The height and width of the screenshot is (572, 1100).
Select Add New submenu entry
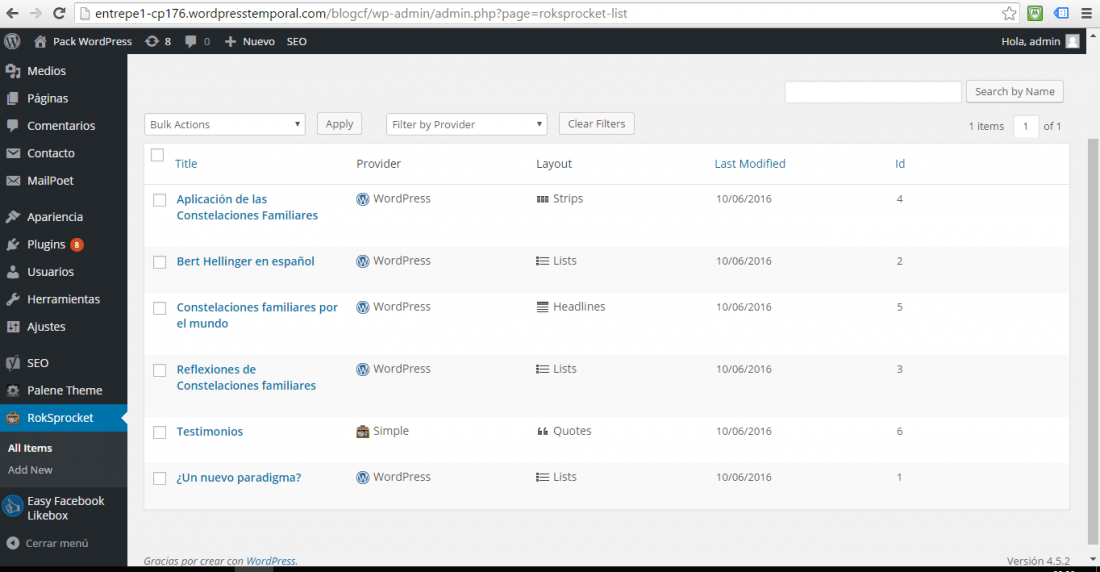tap(30, 470)
